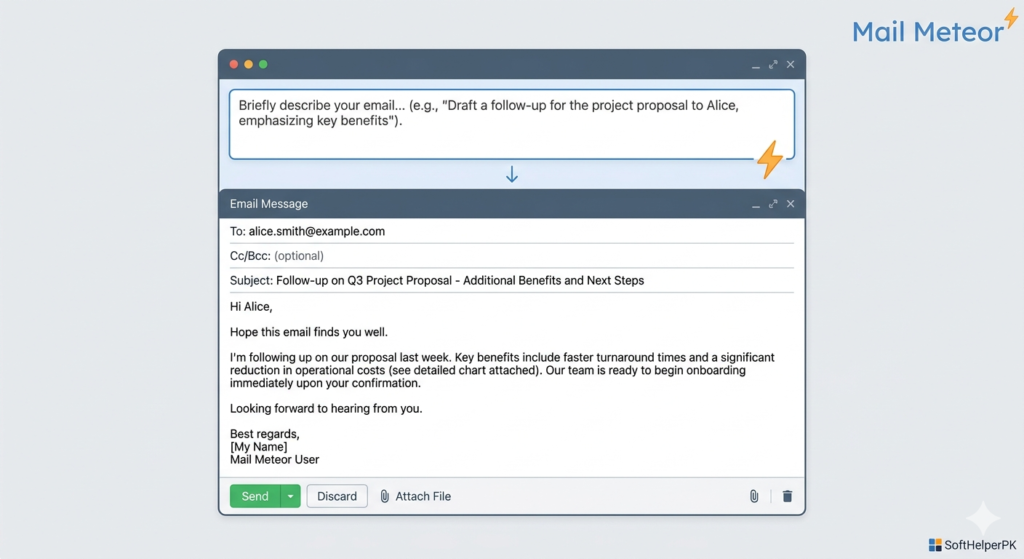1024x559 pixels.
Task: Click the 'Email Message' panel title
Action: pyautogui.click(x=268, y=204)
